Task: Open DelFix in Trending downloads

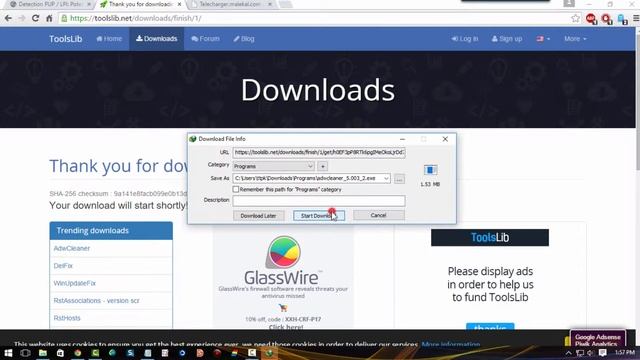Action: coord(63,266)
